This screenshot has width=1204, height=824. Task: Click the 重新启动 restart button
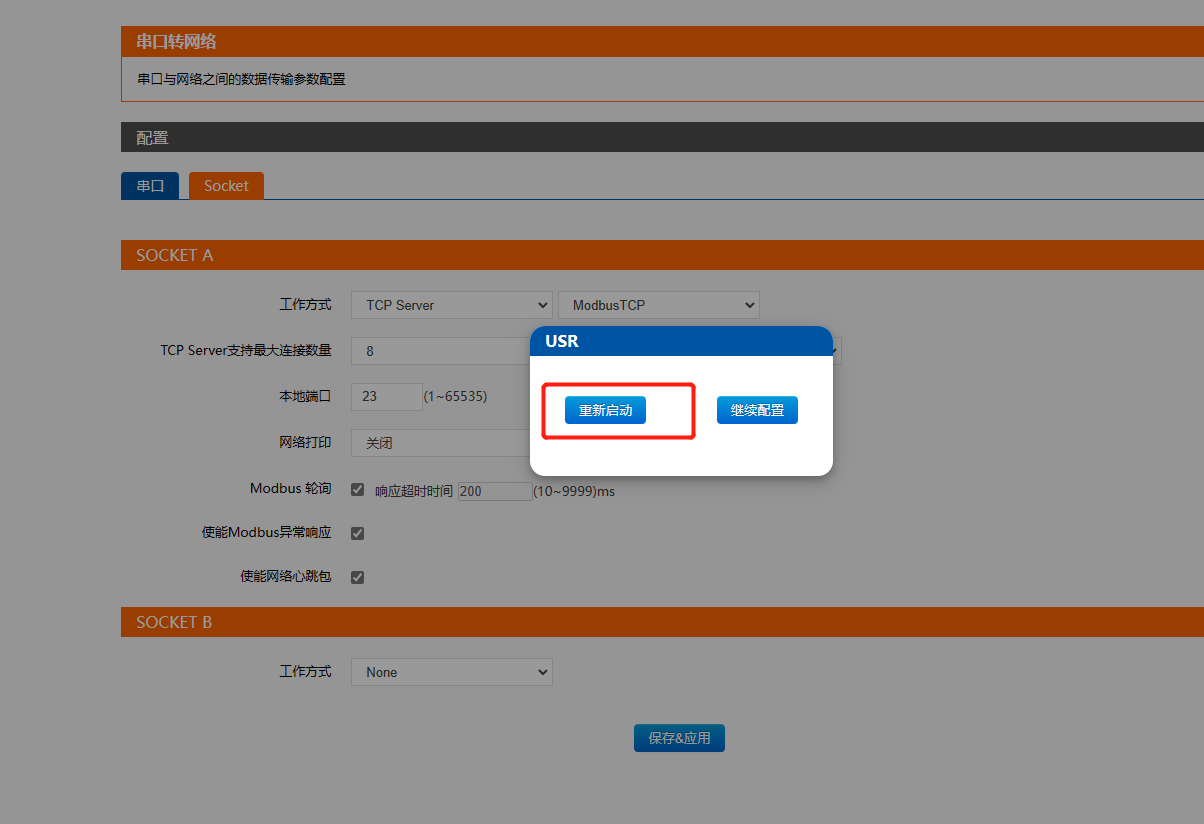(605, 410)
